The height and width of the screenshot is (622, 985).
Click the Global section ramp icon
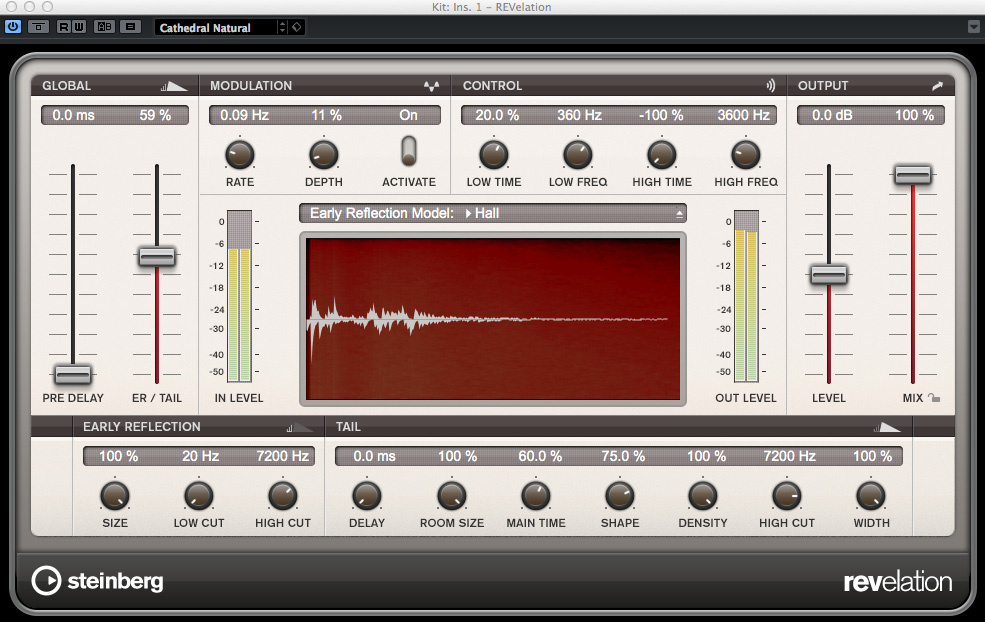pyautogui.click(x=174, y=86)
